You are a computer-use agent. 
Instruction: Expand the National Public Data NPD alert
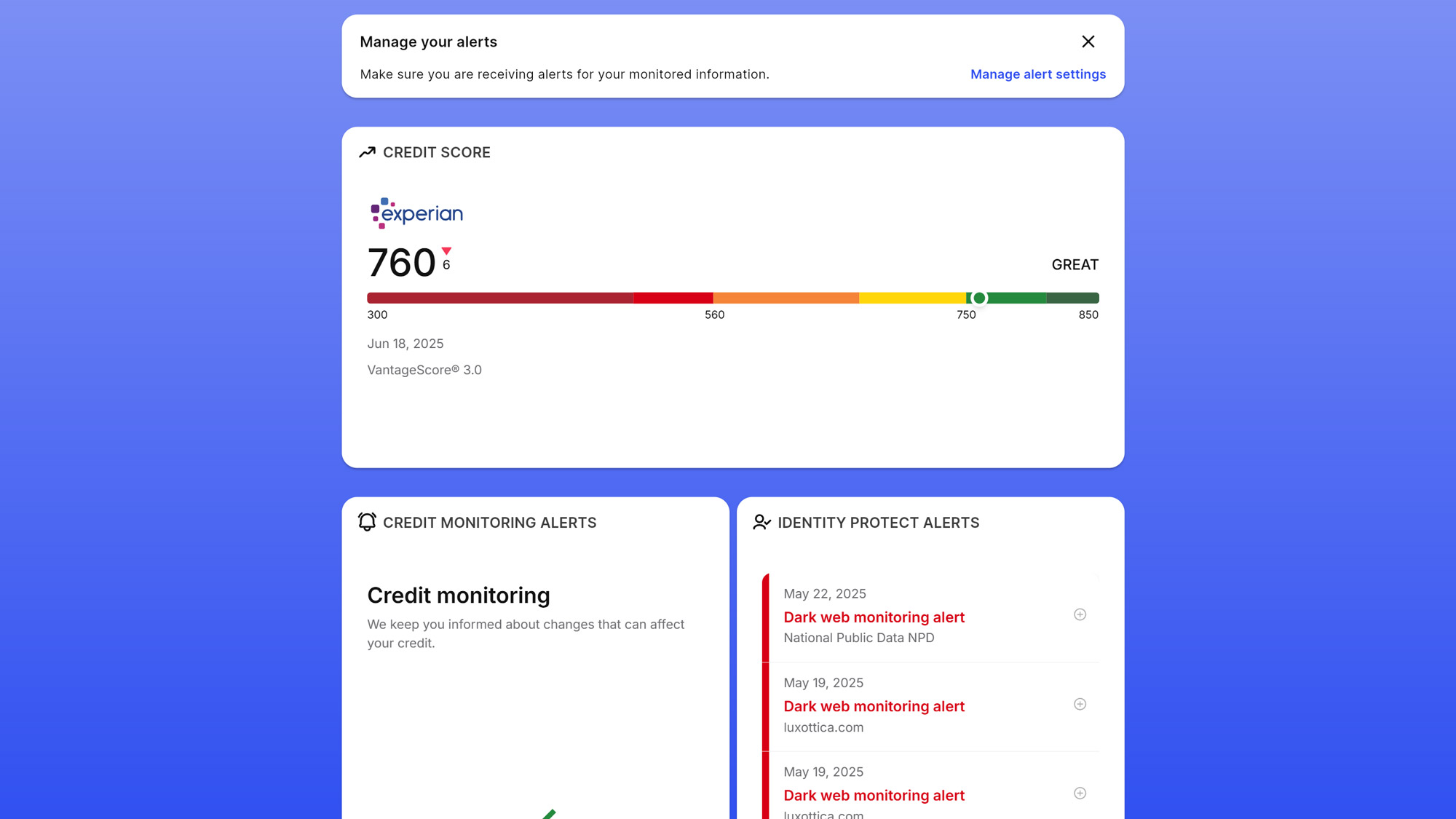click(1080, 614)
